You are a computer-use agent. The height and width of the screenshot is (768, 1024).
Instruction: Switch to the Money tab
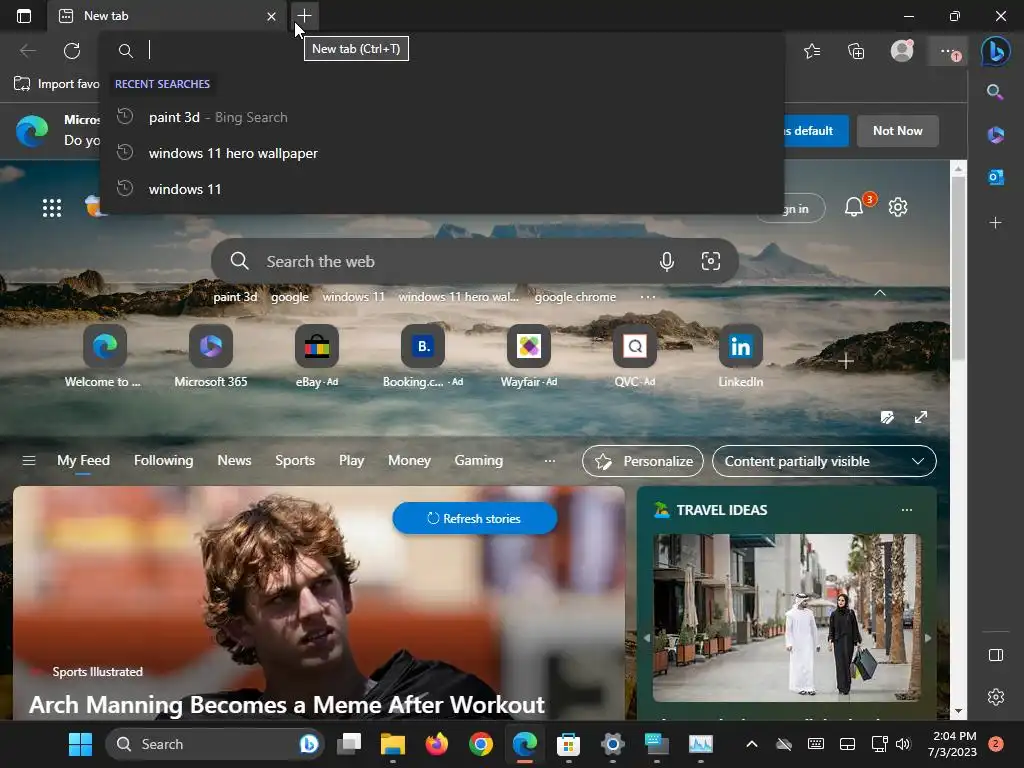point(409,460)
